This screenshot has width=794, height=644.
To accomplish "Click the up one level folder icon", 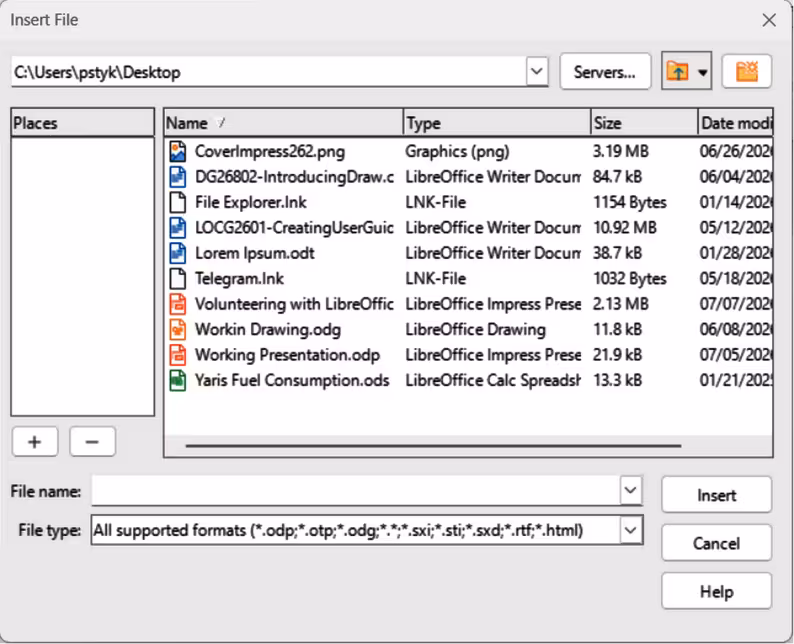I will tap(678, 71).
